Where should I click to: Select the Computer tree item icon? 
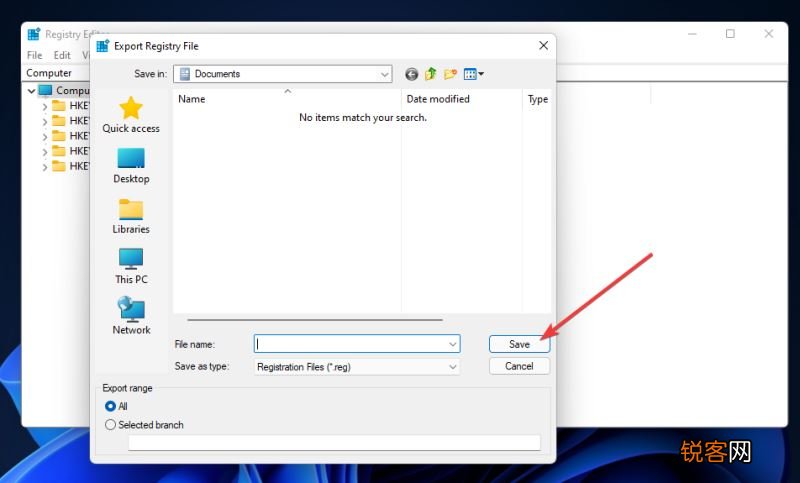pos(45,90)
